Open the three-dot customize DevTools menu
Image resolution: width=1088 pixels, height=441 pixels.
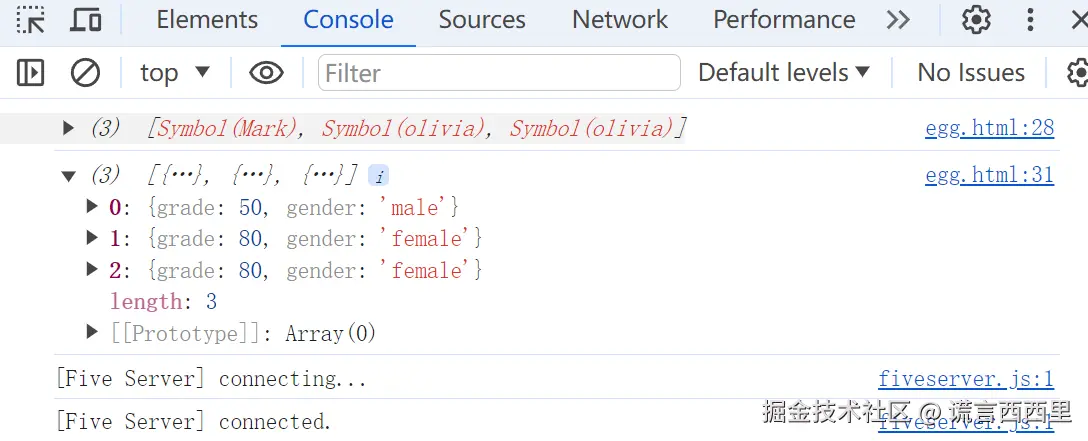(x=1031, y=19)
